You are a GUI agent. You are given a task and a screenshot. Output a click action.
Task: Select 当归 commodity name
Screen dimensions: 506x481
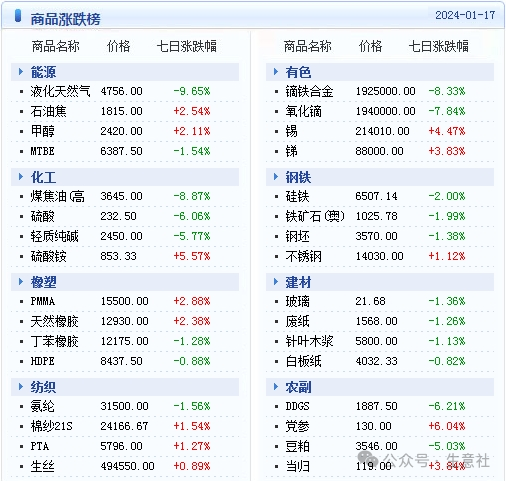pos(297,466)
